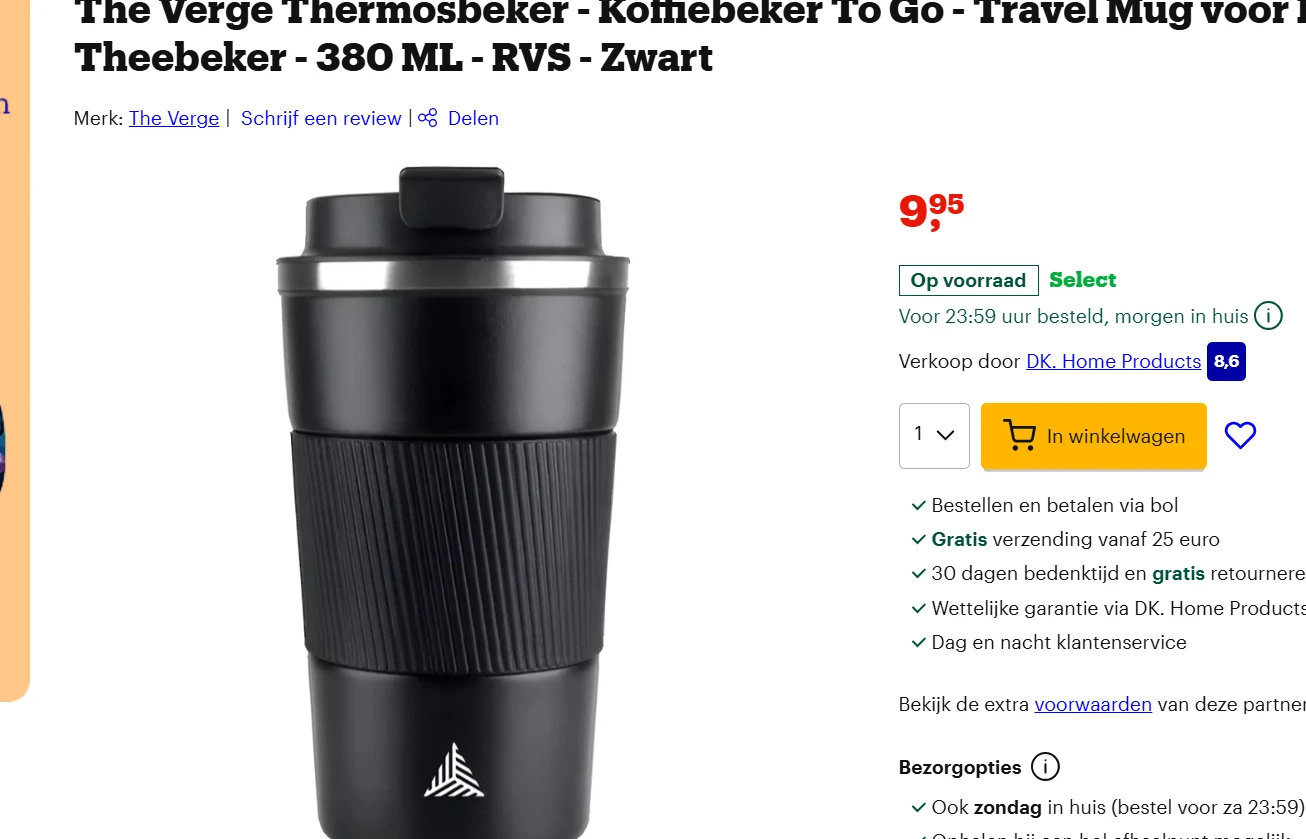Open the quantity dropdown showing 1

(934, 435)
